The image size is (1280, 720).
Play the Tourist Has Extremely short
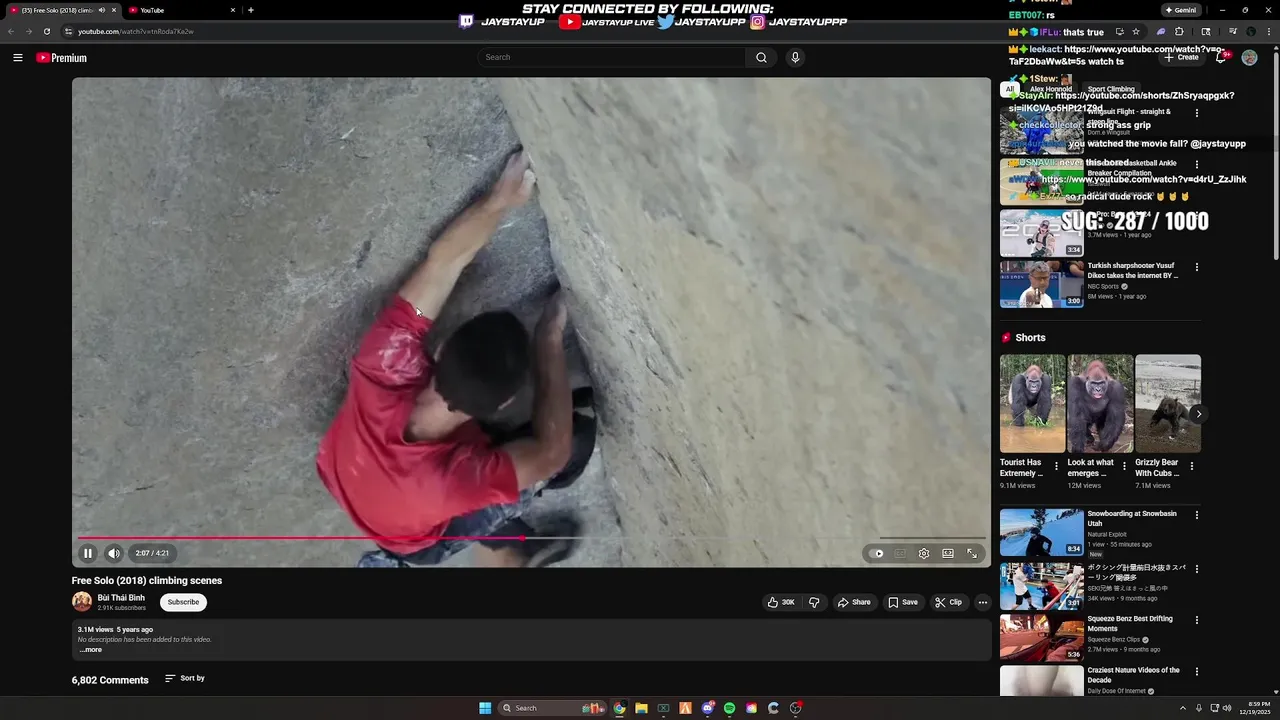(x=1032, y=404)
